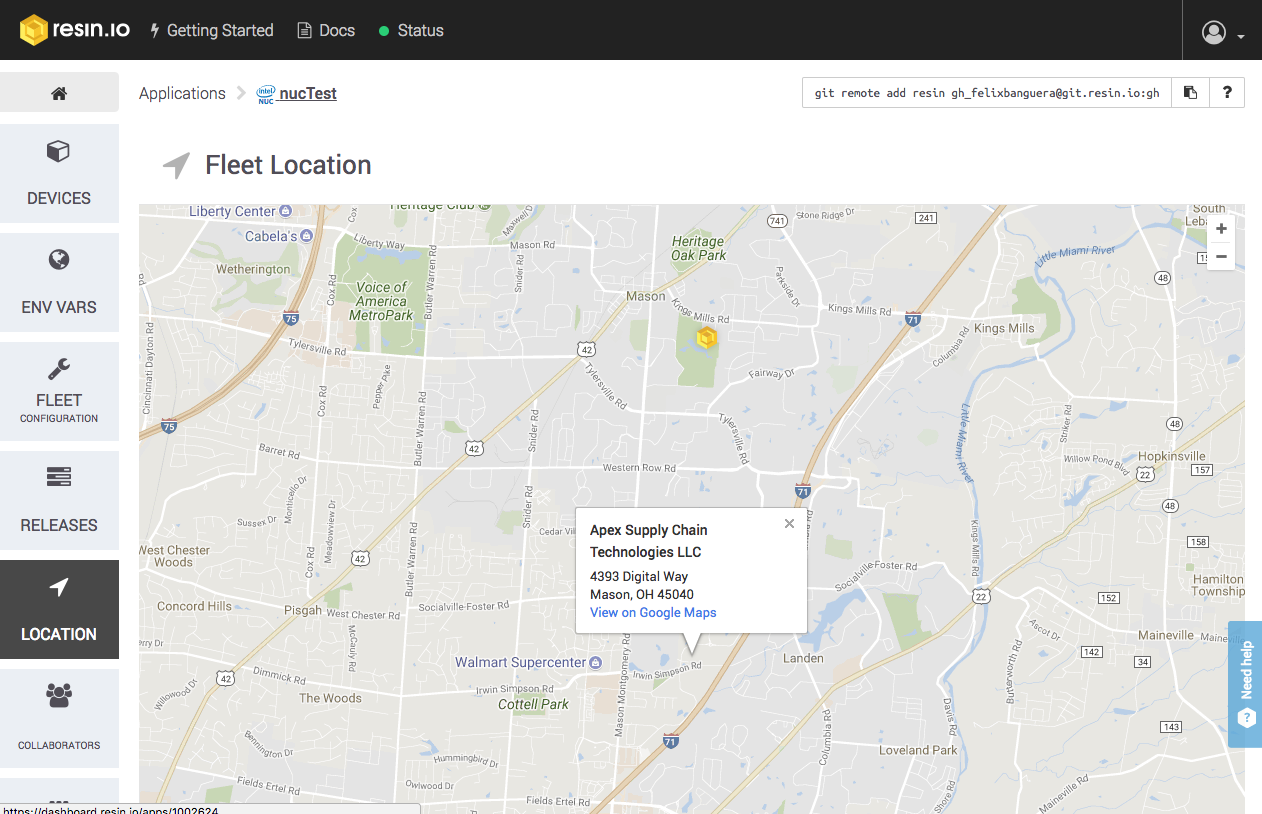The width and height of the screenshot is (1262, 814).
Task: Click the Concord Hills map label
Action: point(194,606)
